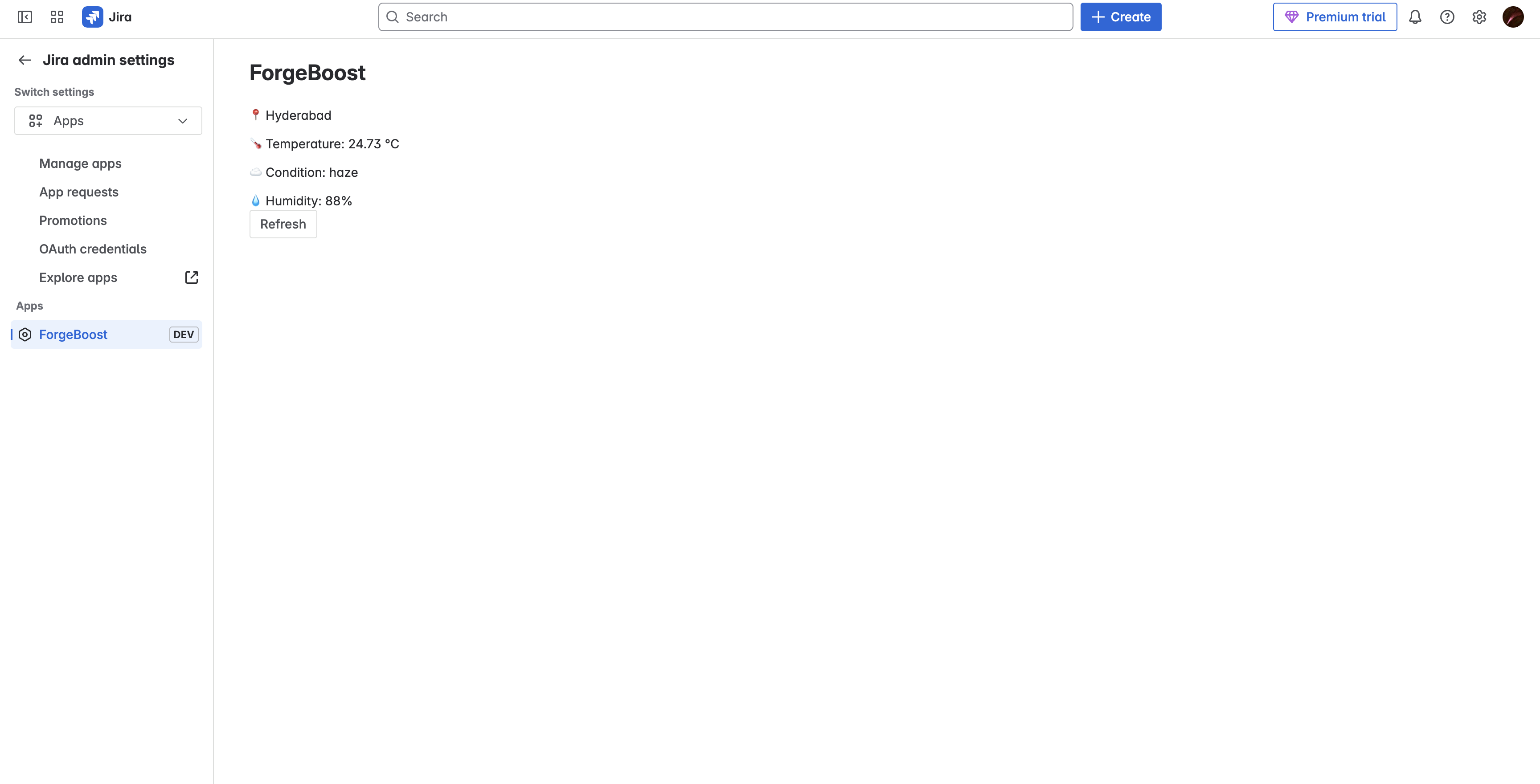Open the help question mark icon

tap(1447, 17)
